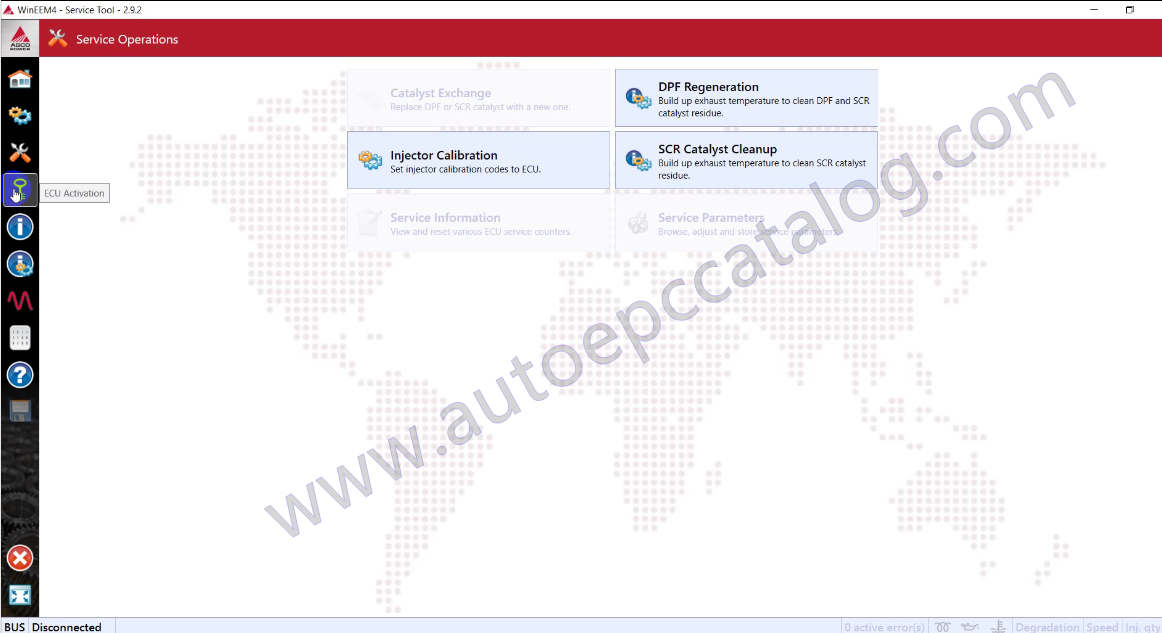
Task: Minimize the WinEEM4 Service Tool window
Action: [x=1094, y=10]
